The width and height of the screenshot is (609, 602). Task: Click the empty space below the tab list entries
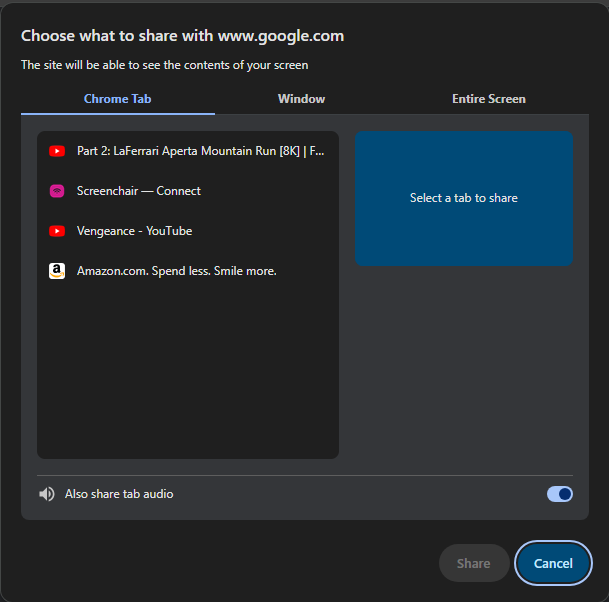(x=188, y=380)
